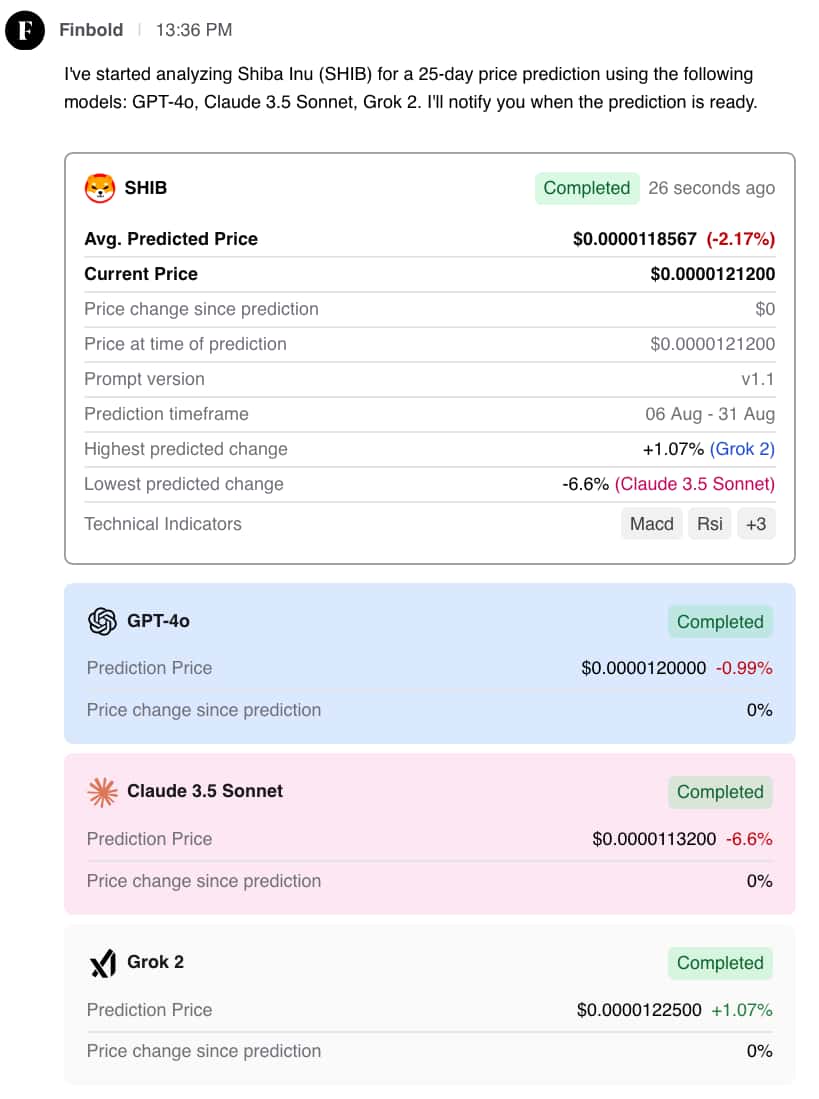Click the red -2.17% change indicator
819x1099 pixels.
744,238
